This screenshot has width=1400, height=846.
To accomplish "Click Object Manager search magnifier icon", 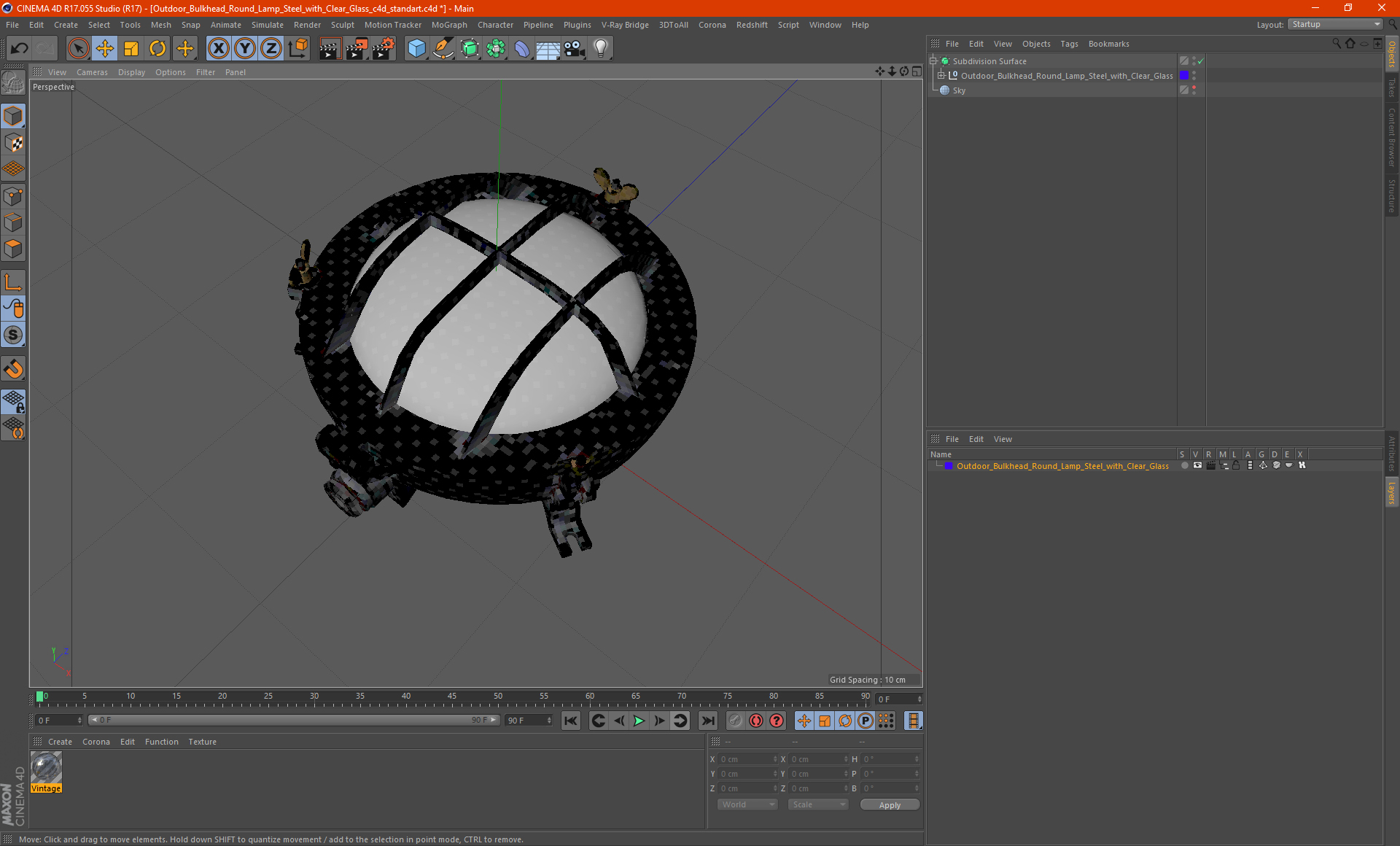I will 1336,44.
